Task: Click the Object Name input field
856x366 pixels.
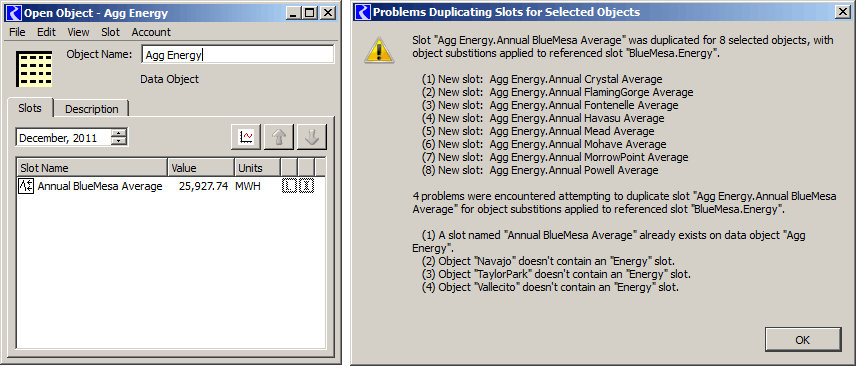Action: (238, 55)
